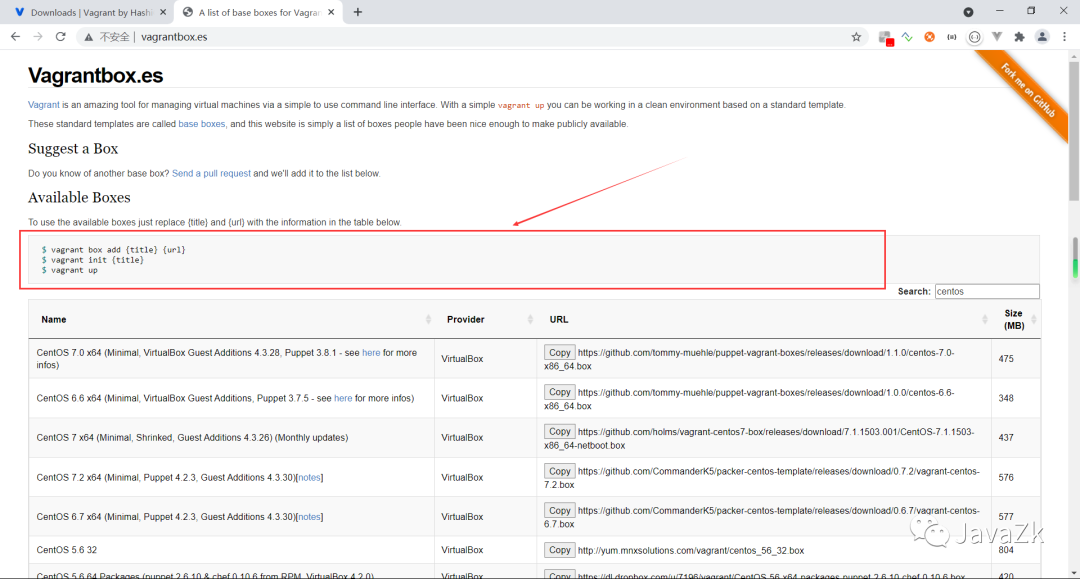1080x579 pixels.
Task: Focus the Search field containing centos
Action: point(987,291)
